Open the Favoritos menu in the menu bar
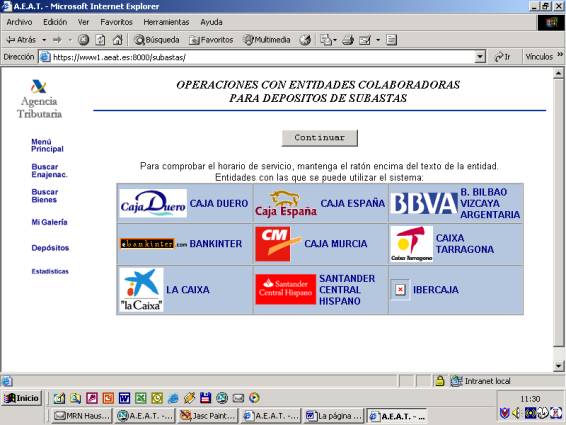This screenshot has height=425, width=566. [116, 22]
